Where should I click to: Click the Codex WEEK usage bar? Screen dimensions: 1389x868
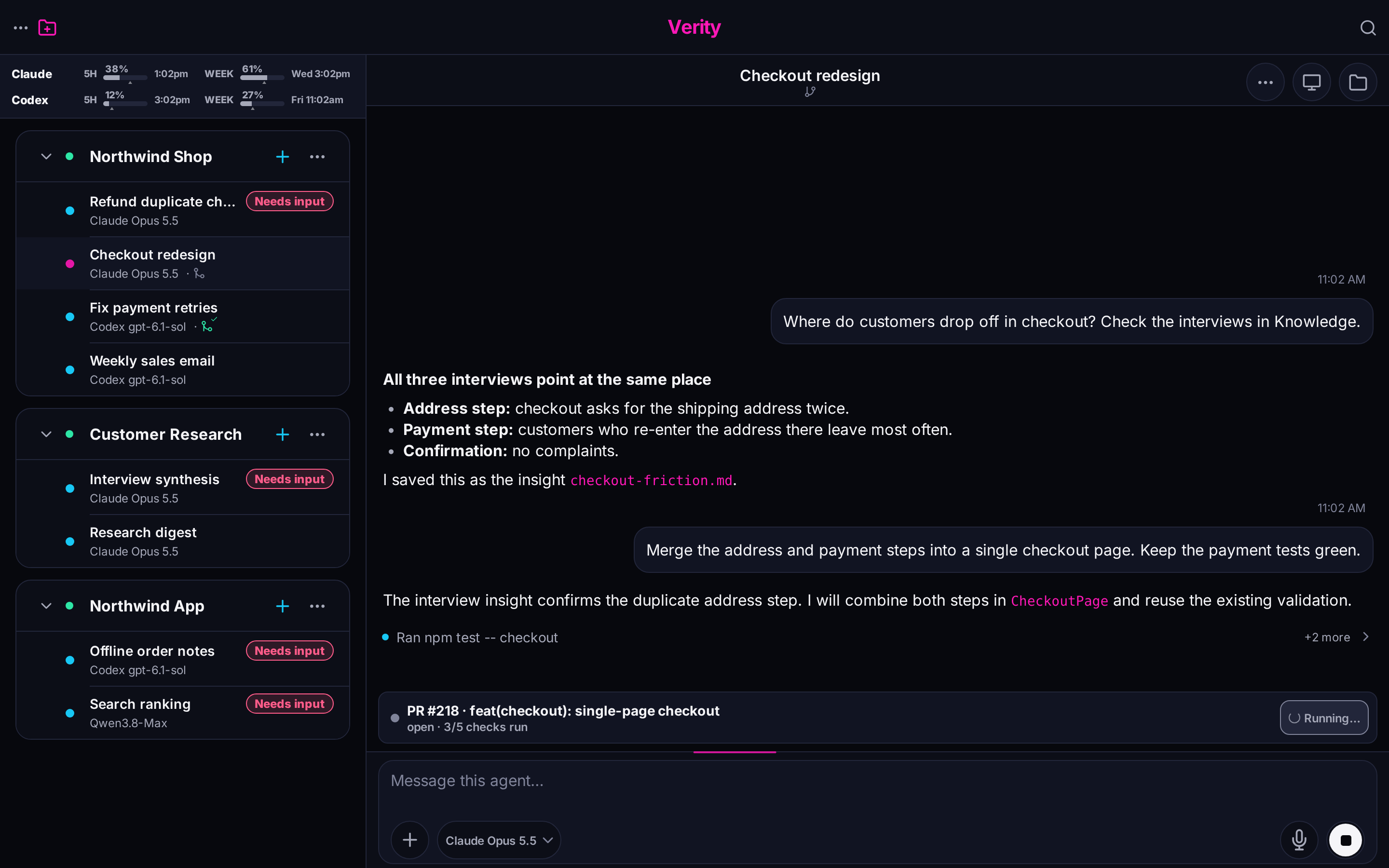[262, 103]
